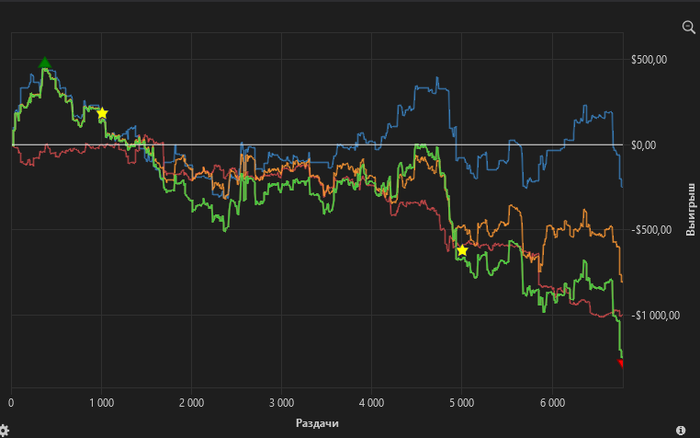Click the 0 tick on the hands axis
The image size is (700, 438).
[x=11, y=403]
